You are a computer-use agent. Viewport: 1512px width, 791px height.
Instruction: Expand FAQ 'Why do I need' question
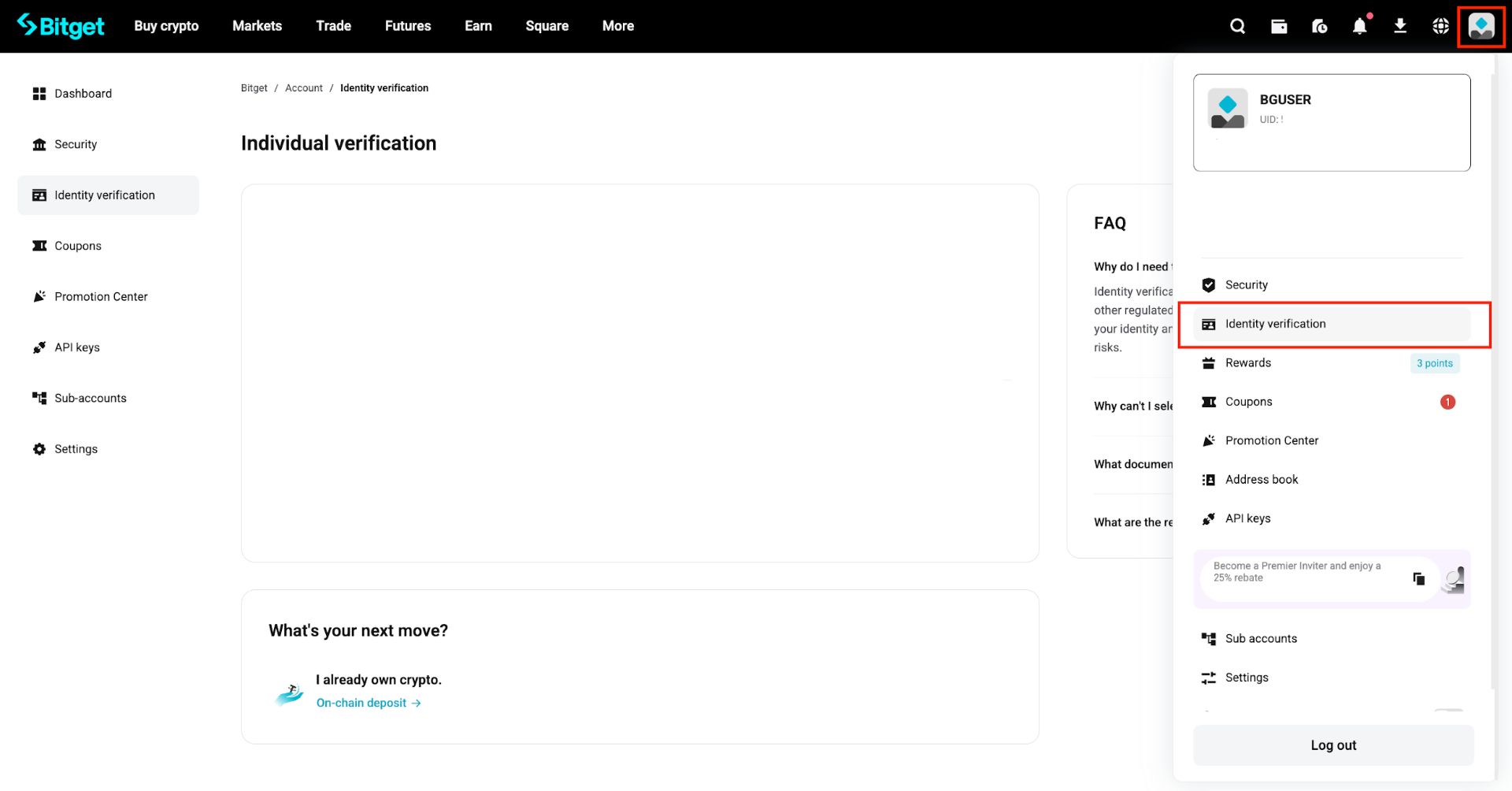[x=1133, y=267]
